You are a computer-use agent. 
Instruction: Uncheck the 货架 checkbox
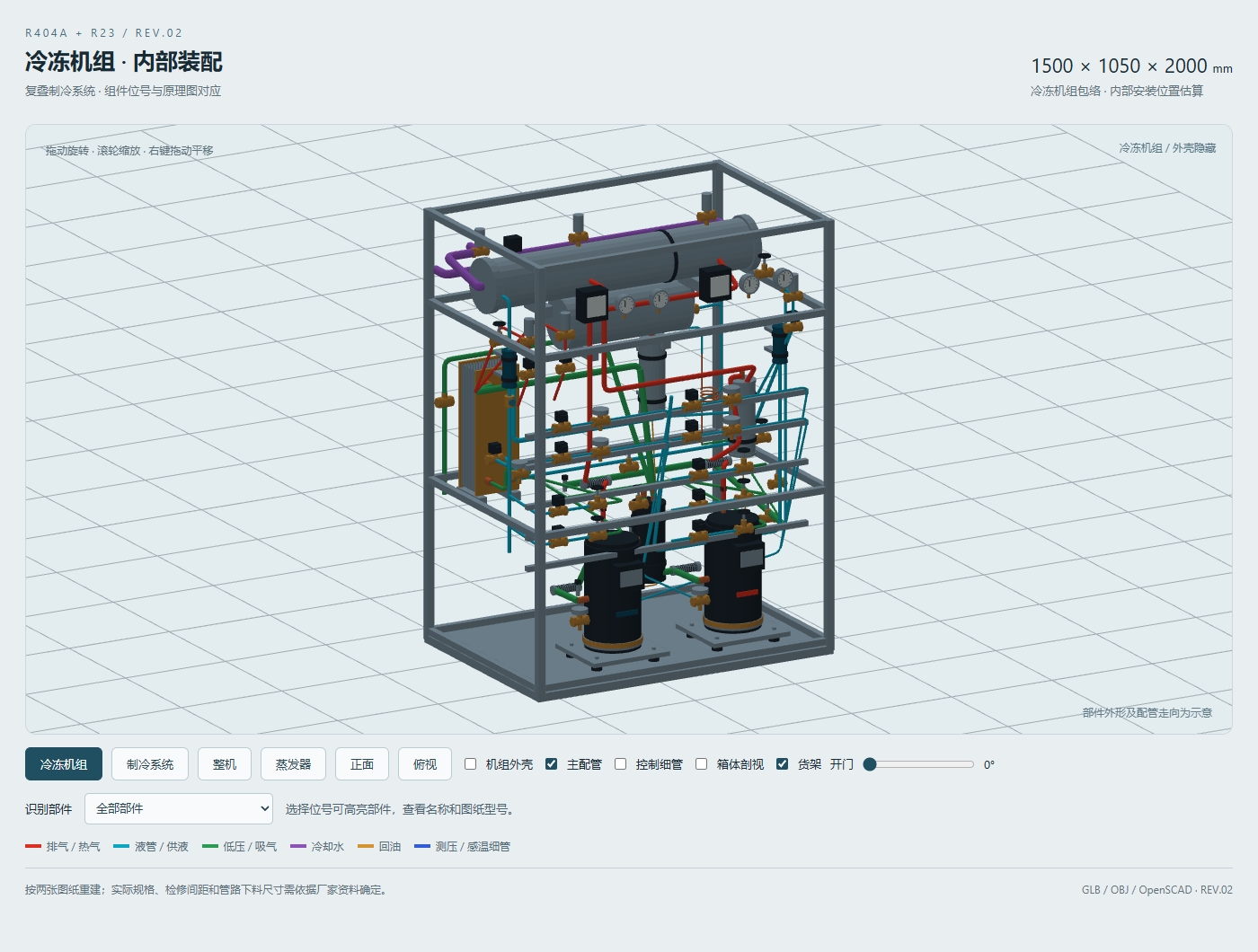[782, 764]
